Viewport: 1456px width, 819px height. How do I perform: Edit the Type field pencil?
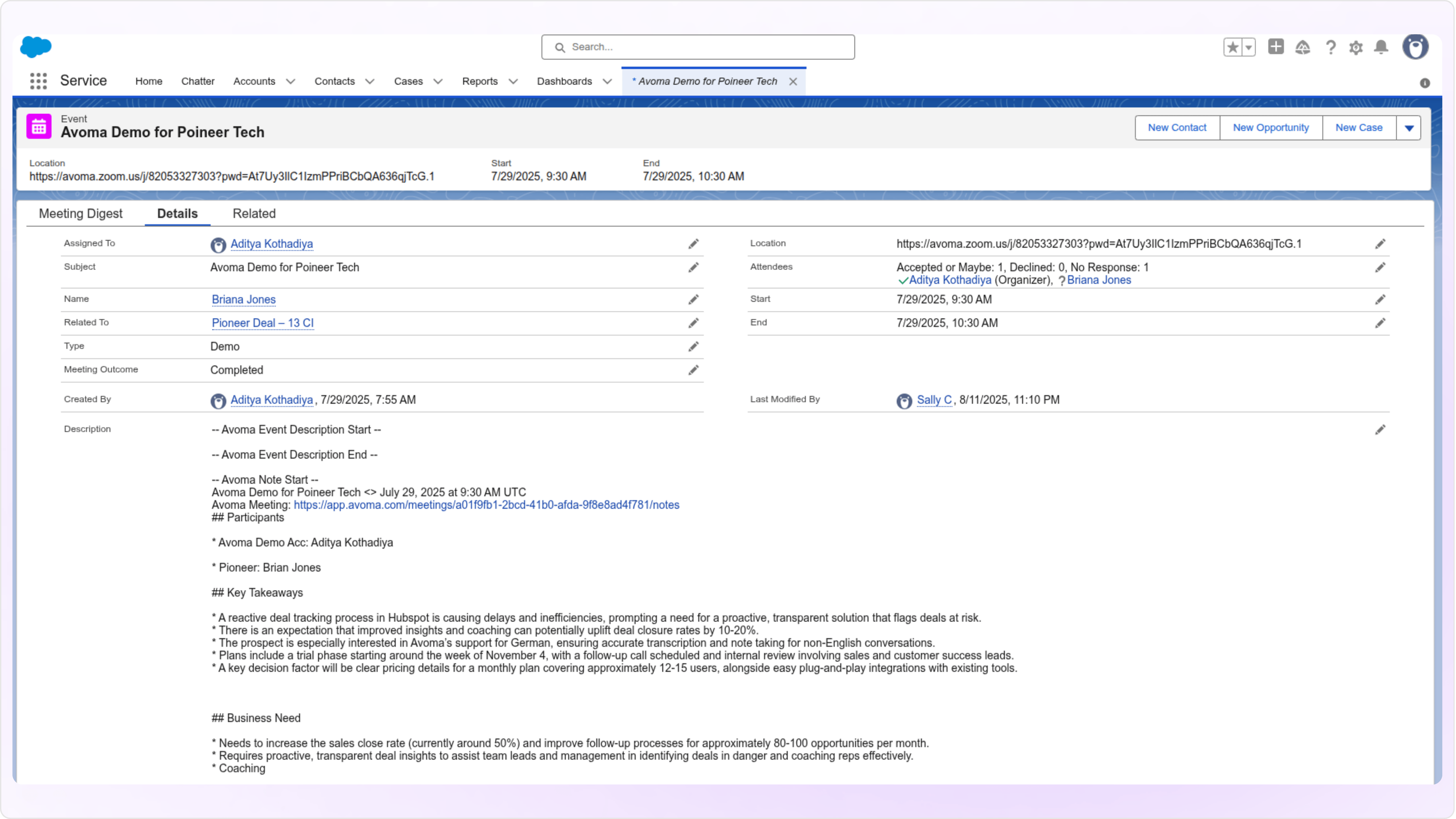[x=693, y=347]
